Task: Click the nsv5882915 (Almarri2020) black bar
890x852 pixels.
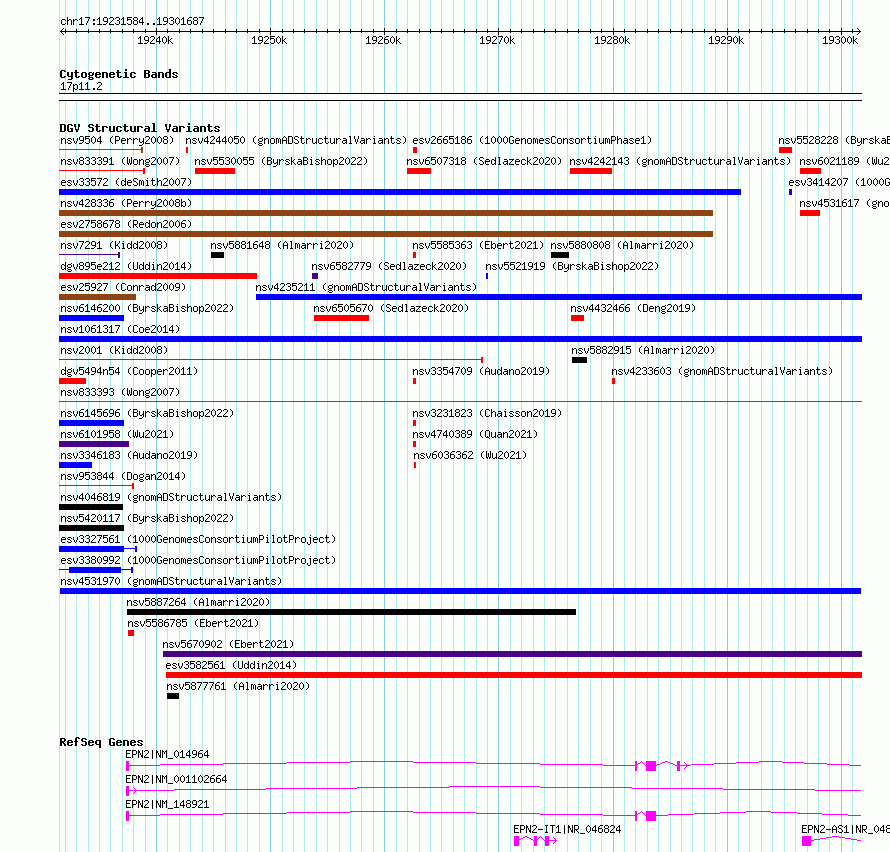Action: coord(579,360)
